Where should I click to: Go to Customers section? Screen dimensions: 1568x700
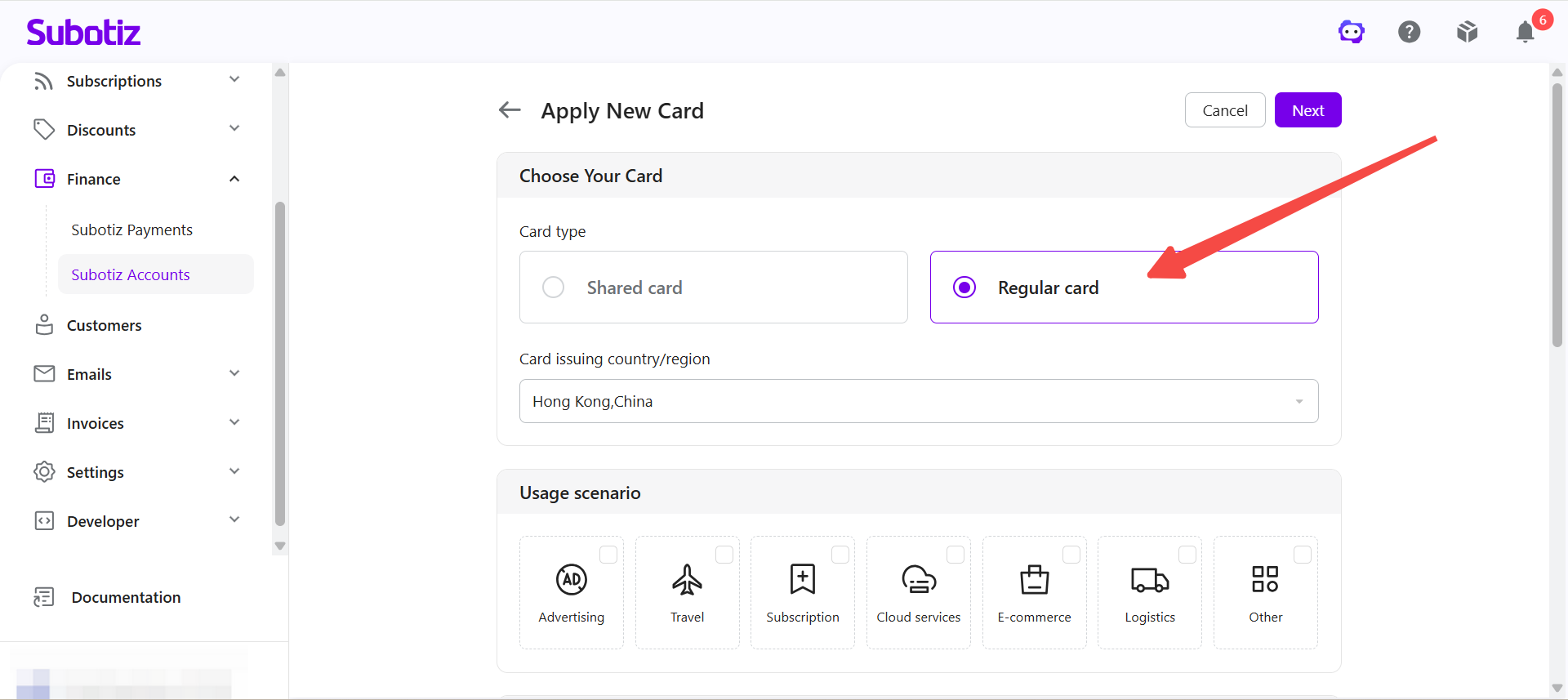tap(104, 325)
